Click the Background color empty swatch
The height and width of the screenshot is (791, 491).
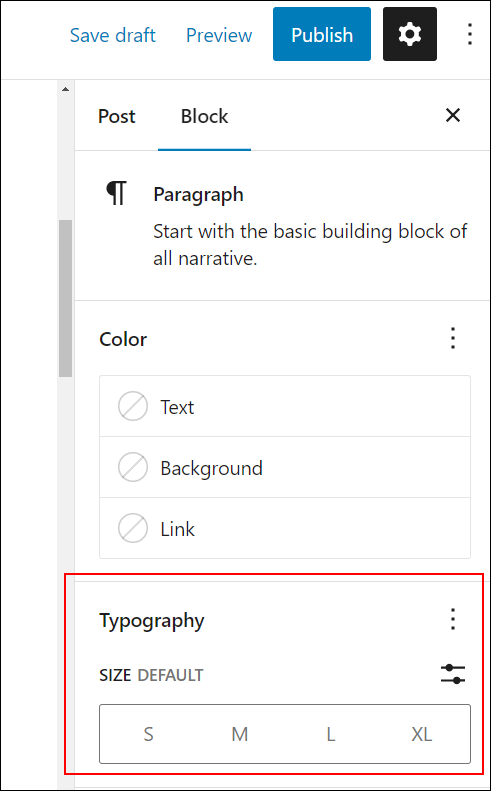tap(133, 468)
